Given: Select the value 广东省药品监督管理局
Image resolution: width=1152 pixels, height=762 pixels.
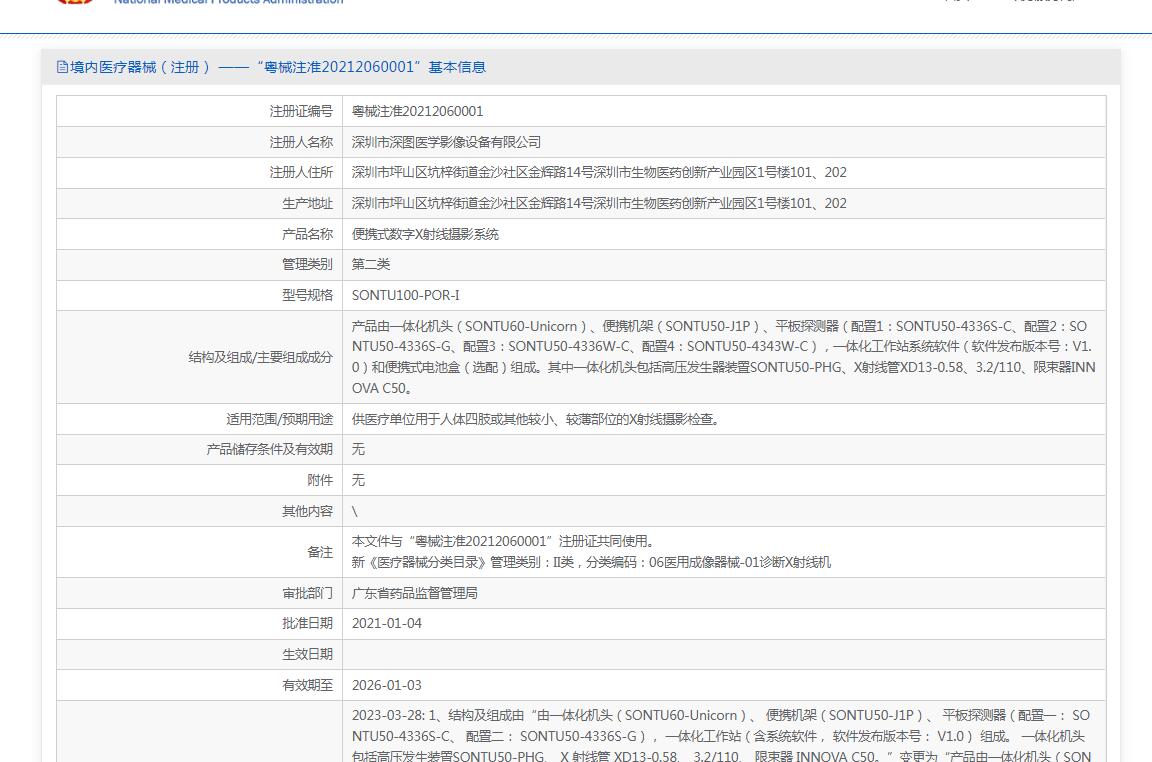Looking at the screenshot, I should [414, 593].
